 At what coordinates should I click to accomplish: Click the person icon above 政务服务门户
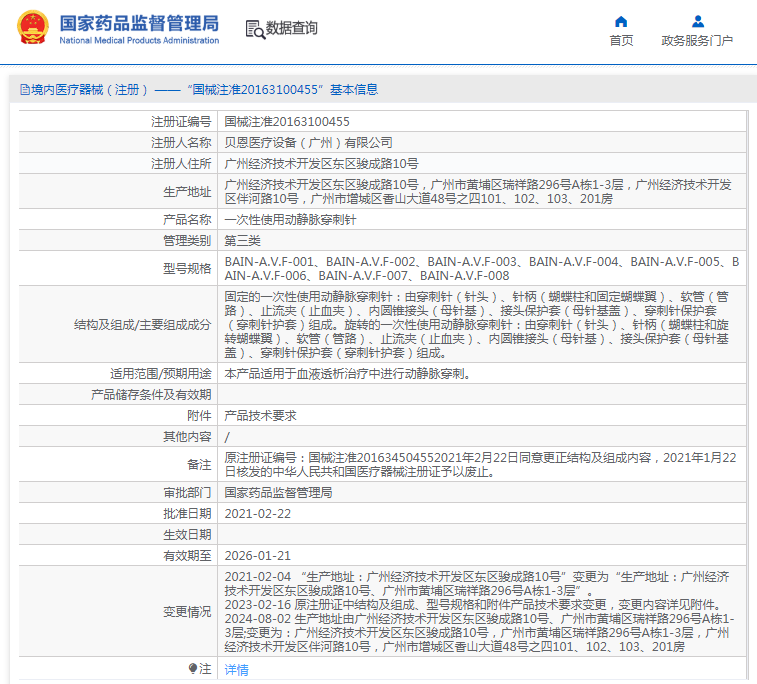(697, 21)
